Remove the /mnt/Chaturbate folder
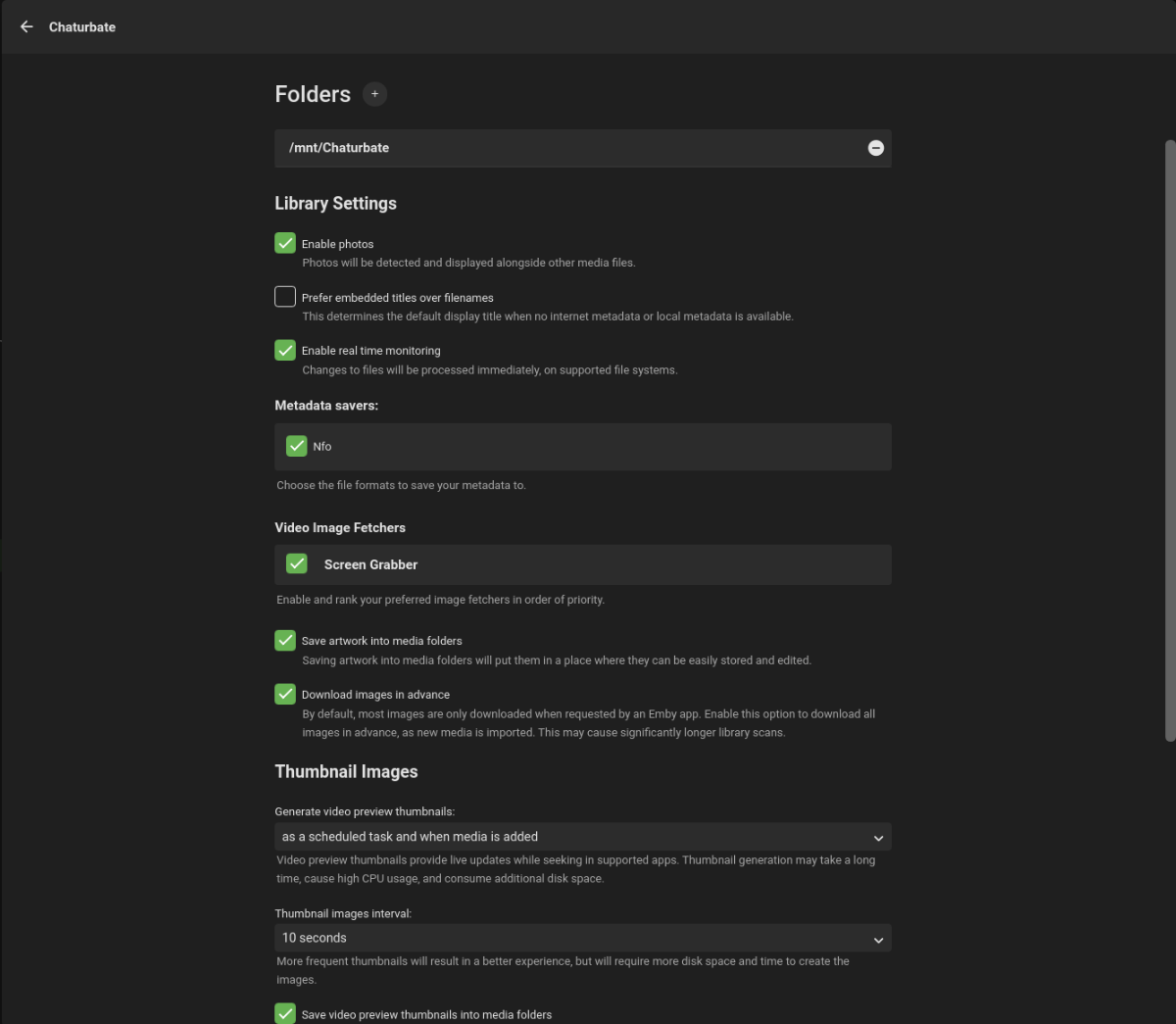 876,148
